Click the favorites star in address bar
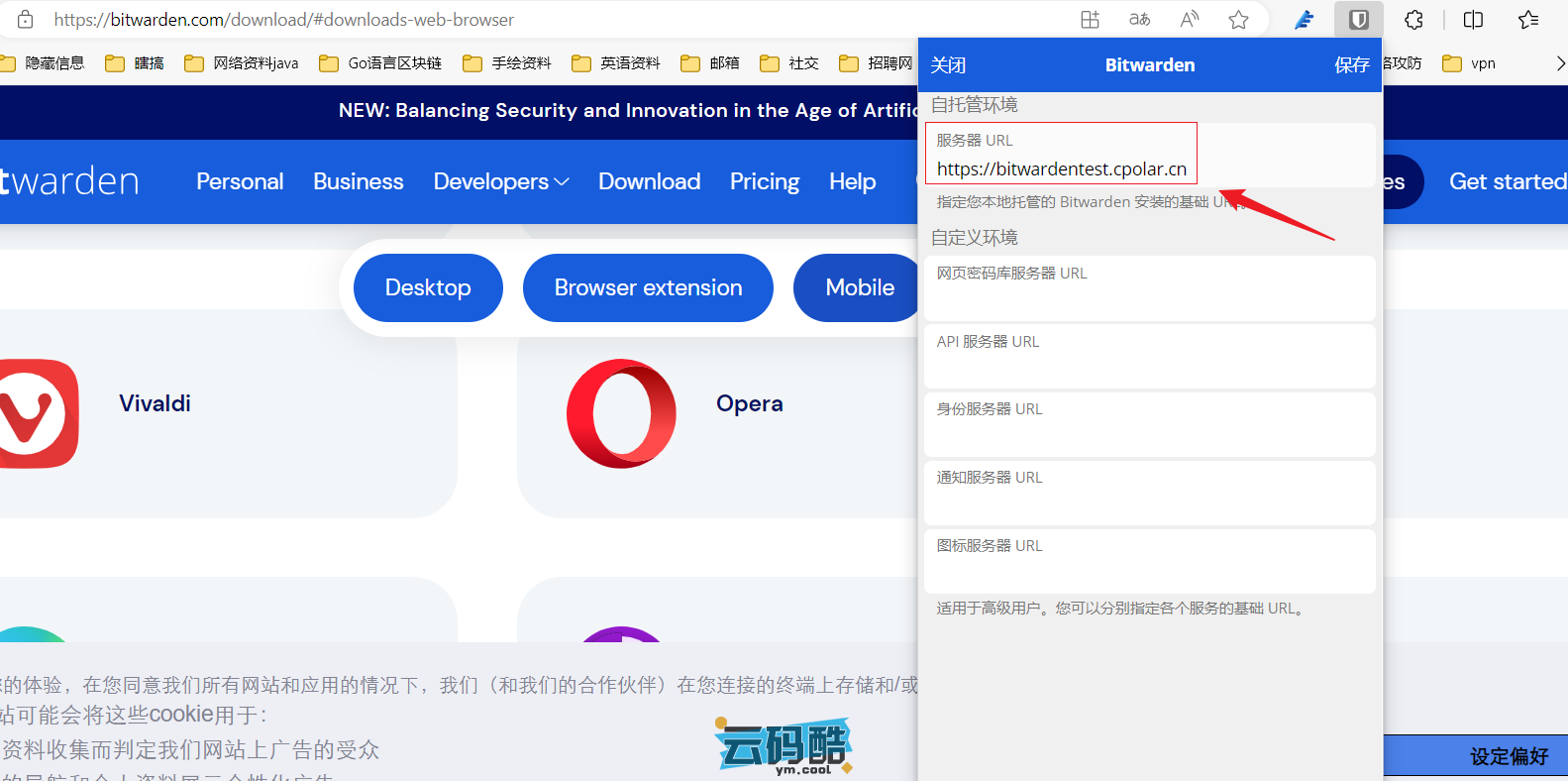Viewport: 1568px width, 781px height. (1238, 20)
